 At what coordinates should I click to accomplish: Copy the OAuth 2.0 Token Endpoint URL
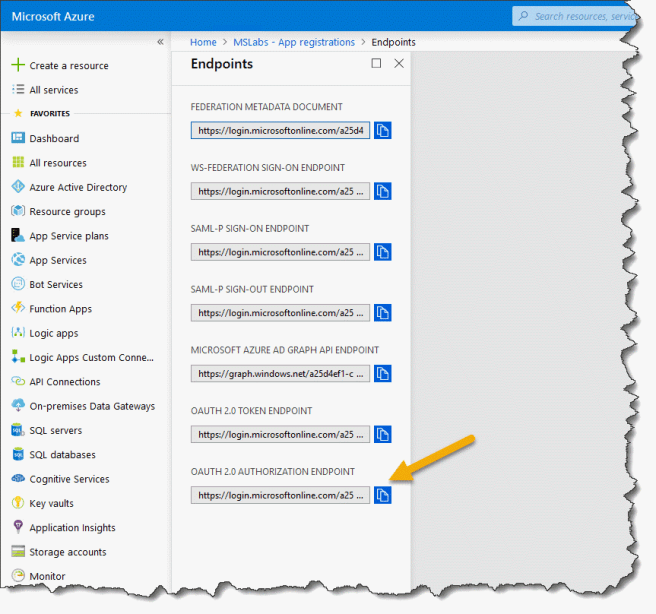point(383,434)
